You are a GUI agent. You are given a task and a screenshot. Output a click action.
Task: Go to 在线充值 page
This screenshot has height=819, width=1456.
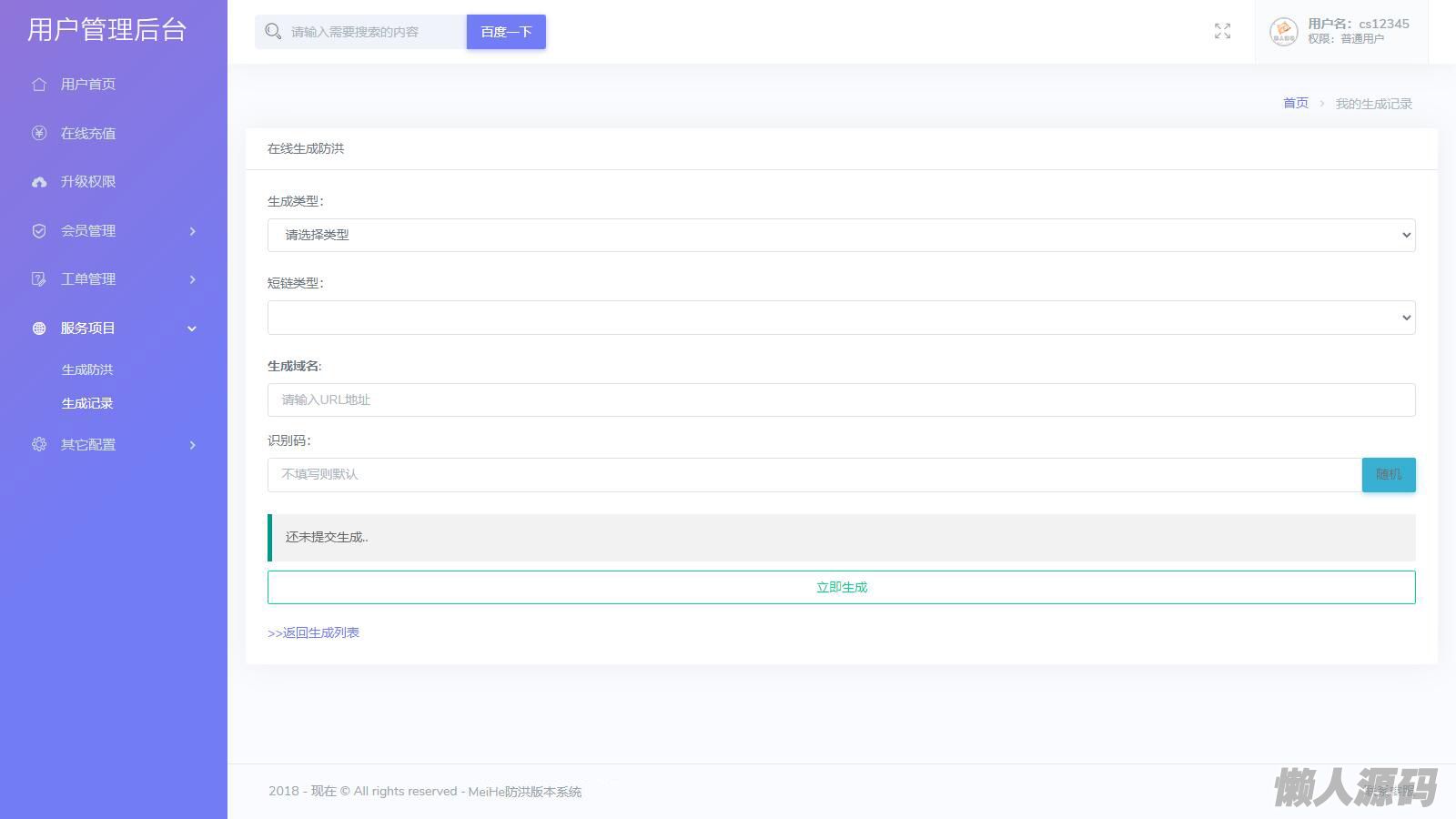88,134
